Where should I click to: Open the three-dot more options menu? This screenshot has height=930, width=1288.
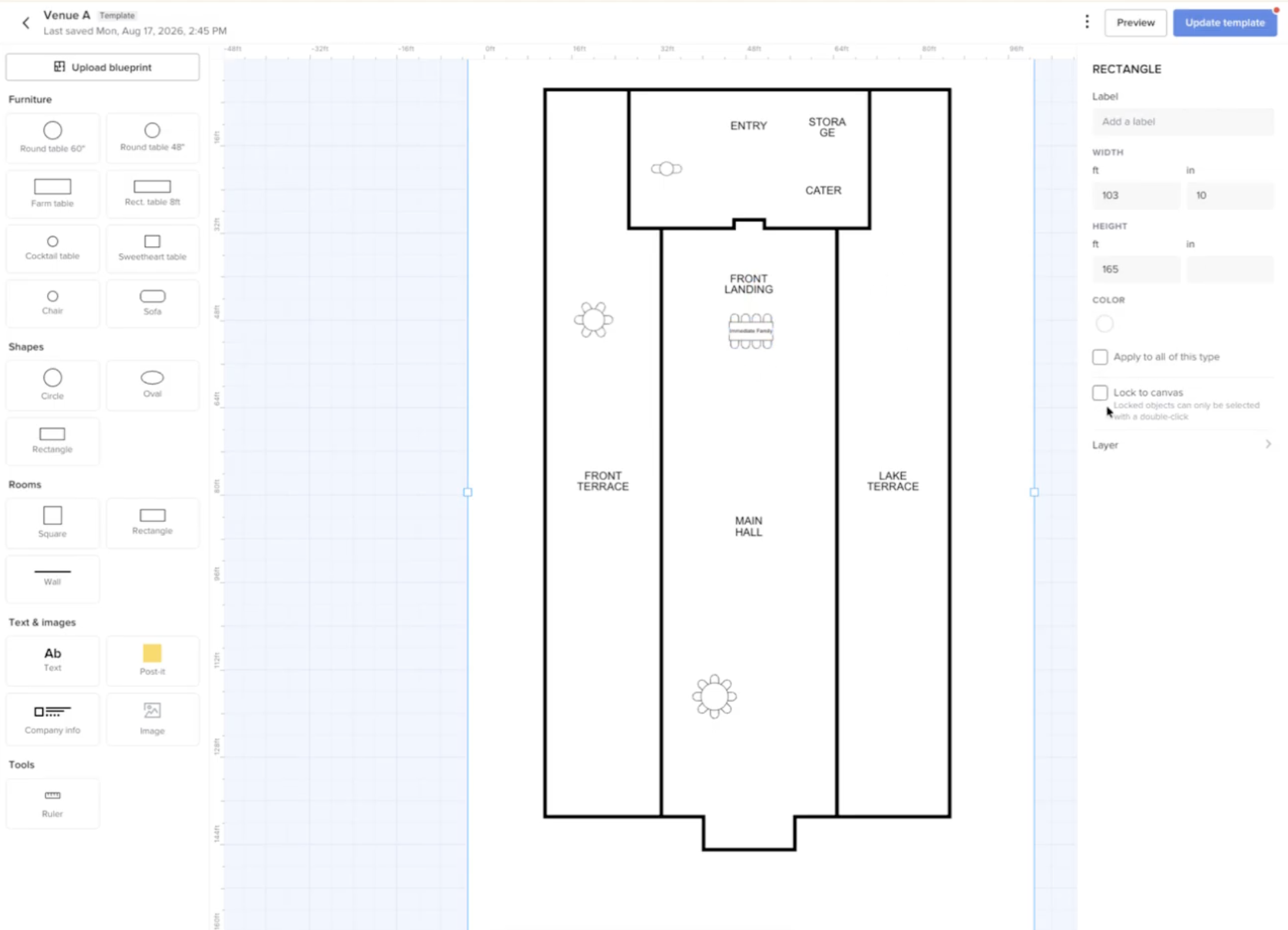tap(1087, 22)
